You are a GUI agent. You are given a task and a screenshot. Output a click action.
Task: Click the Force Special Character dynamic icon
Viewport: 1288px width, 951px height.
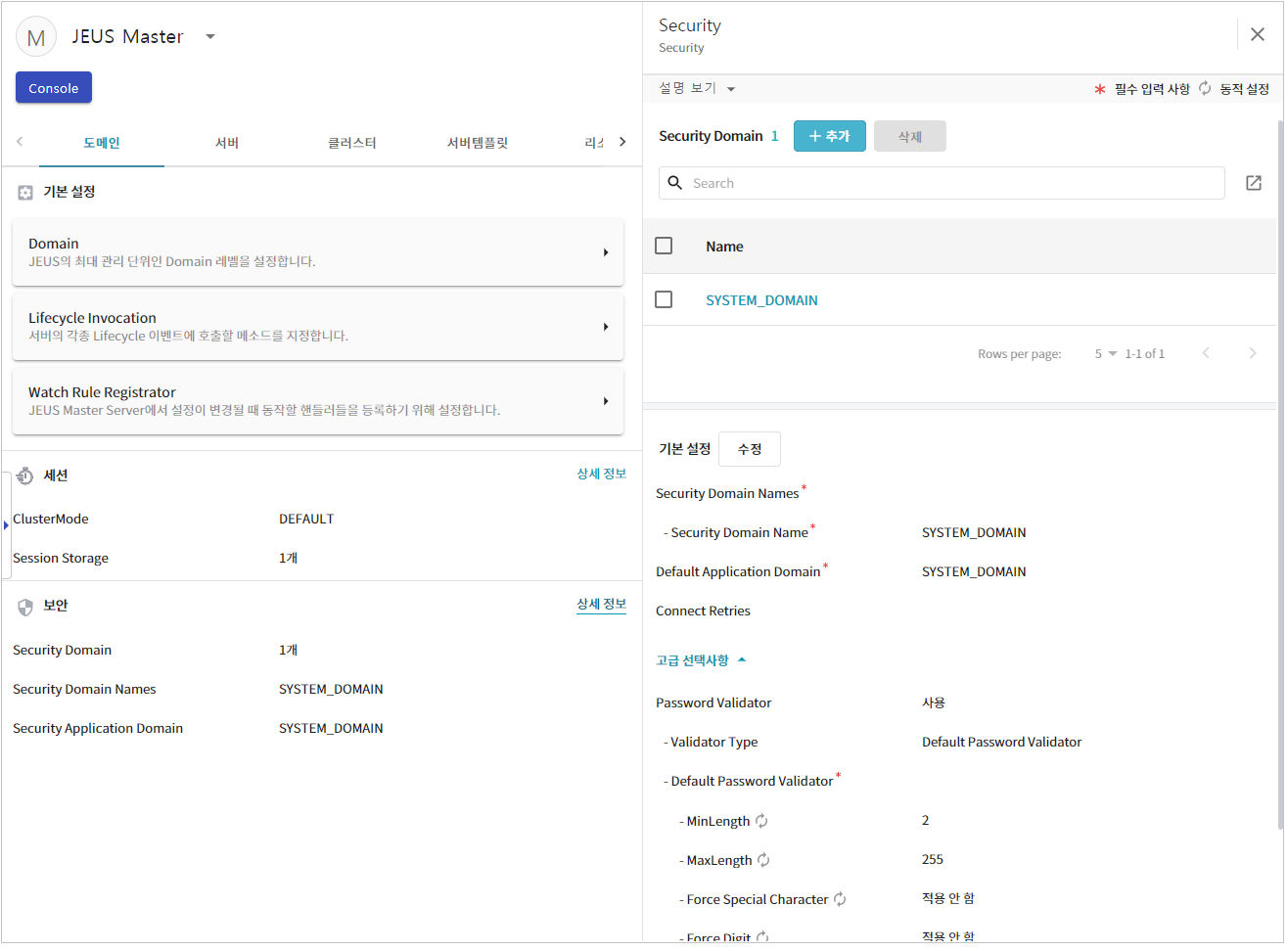[x=840, y=899]
